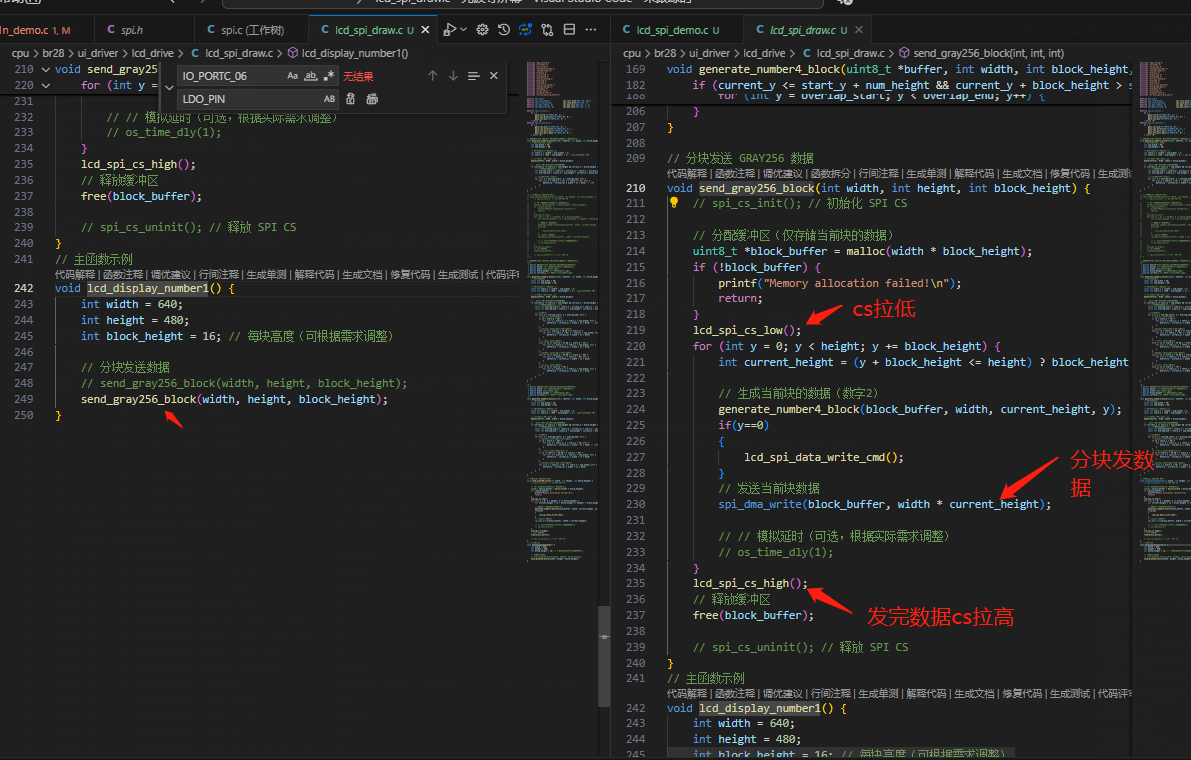Click 生成单测 above lcd_display_number1 in left editor
This screenshot has width=1191, height=760.
(x=266, y=274)
